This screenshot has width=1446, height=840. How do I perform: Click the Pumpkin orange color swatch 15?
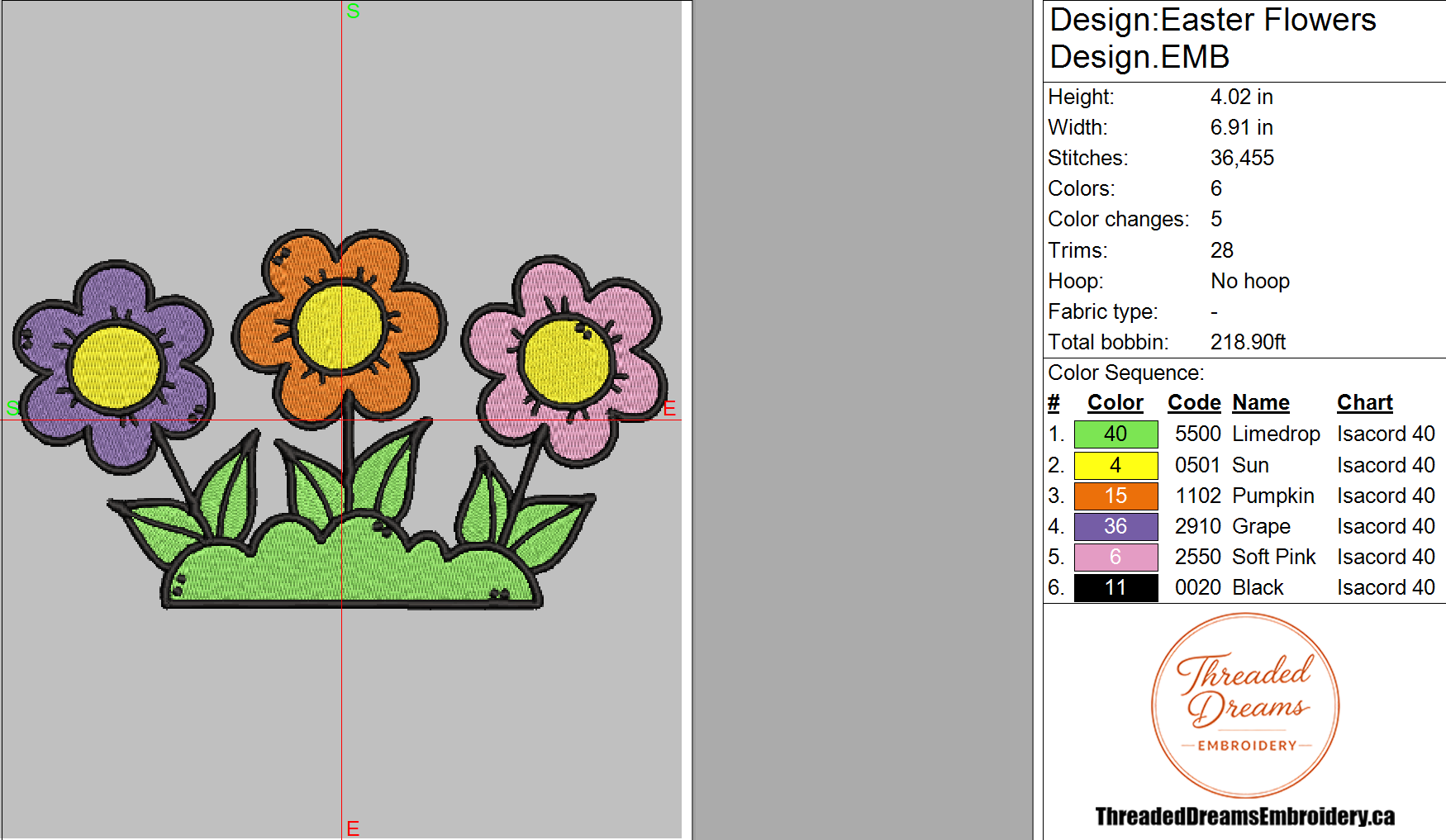coord(1115,496)
